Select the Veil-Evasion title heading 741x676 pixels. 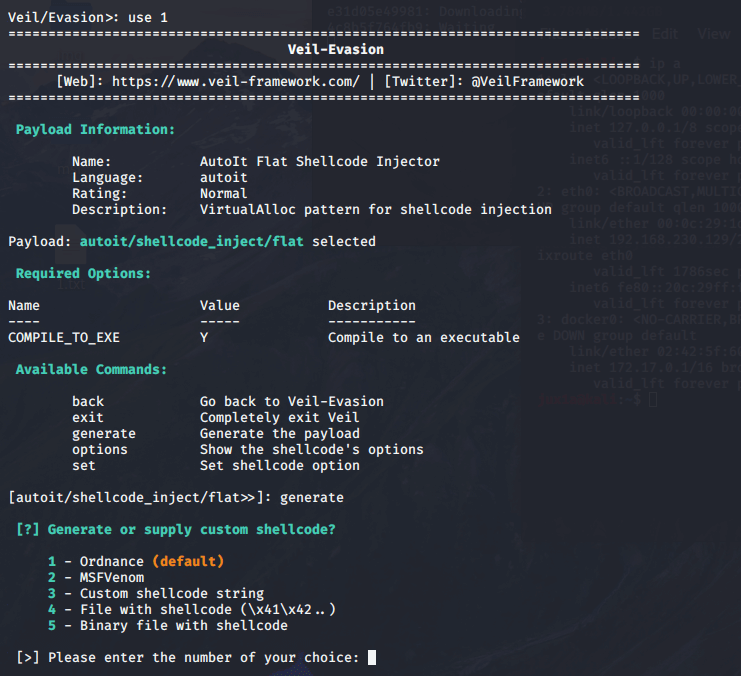336,50
